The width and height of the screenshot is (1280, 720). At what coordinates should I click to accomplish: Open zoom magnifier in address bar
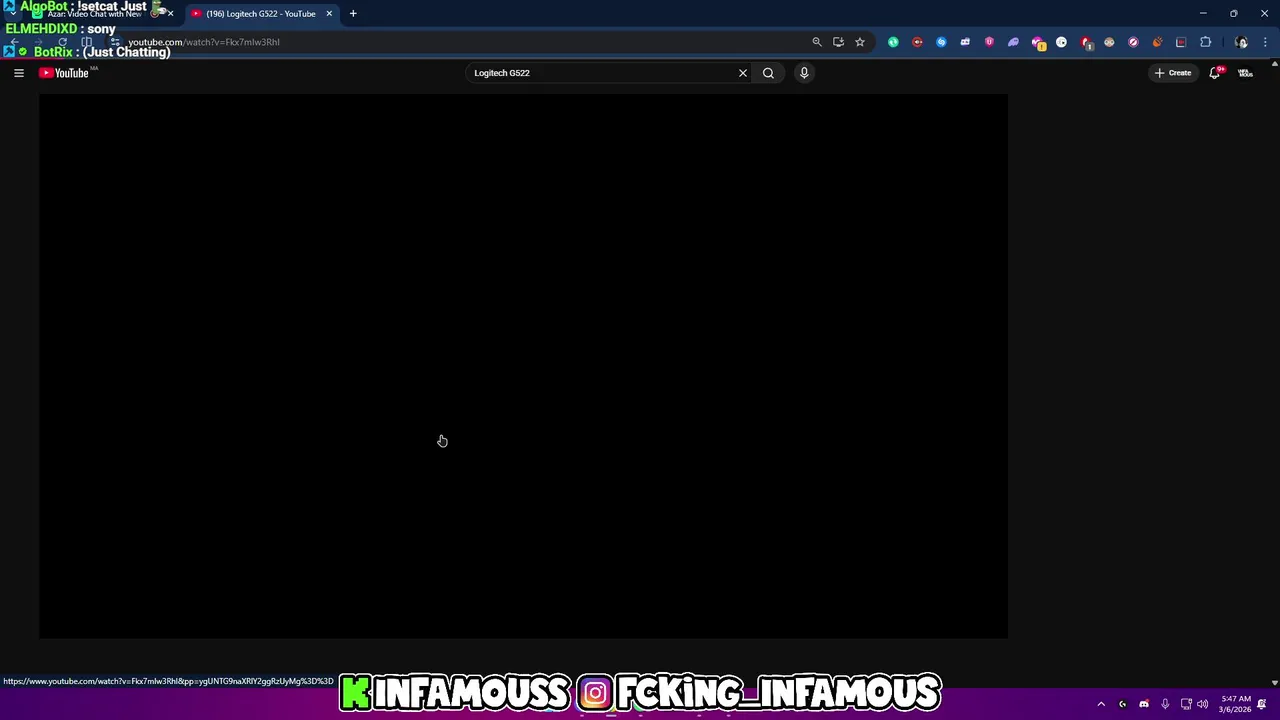coord(817,42)
